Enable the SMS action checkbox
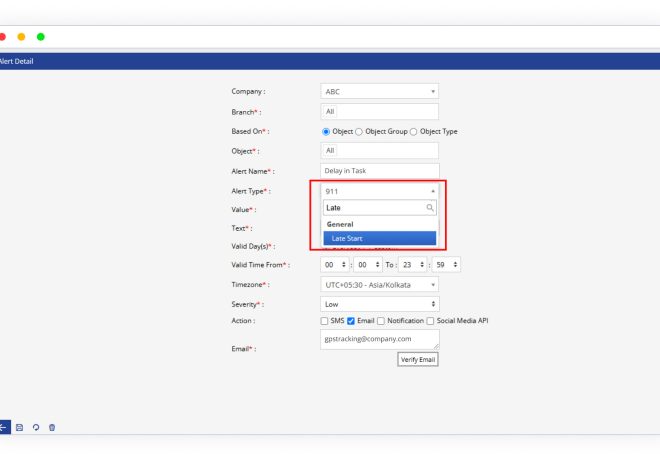Image resolution: width=660 pixels, height=460 pixels. tap(325, 321)
